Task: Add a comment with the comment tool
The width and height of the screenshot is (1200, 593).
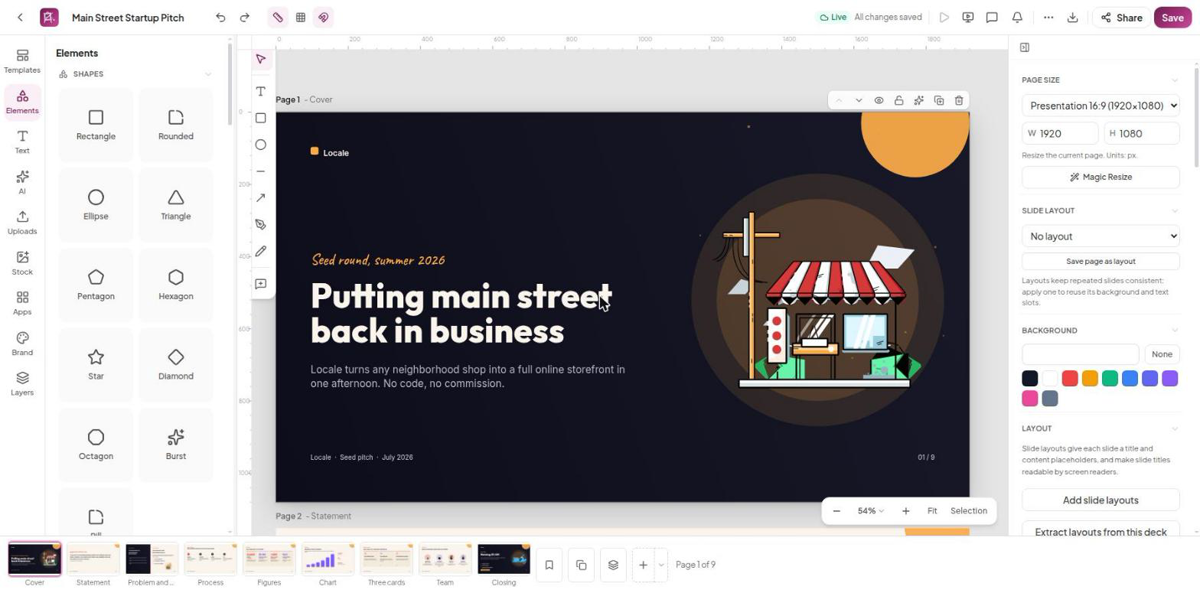Action: [261, 284]
